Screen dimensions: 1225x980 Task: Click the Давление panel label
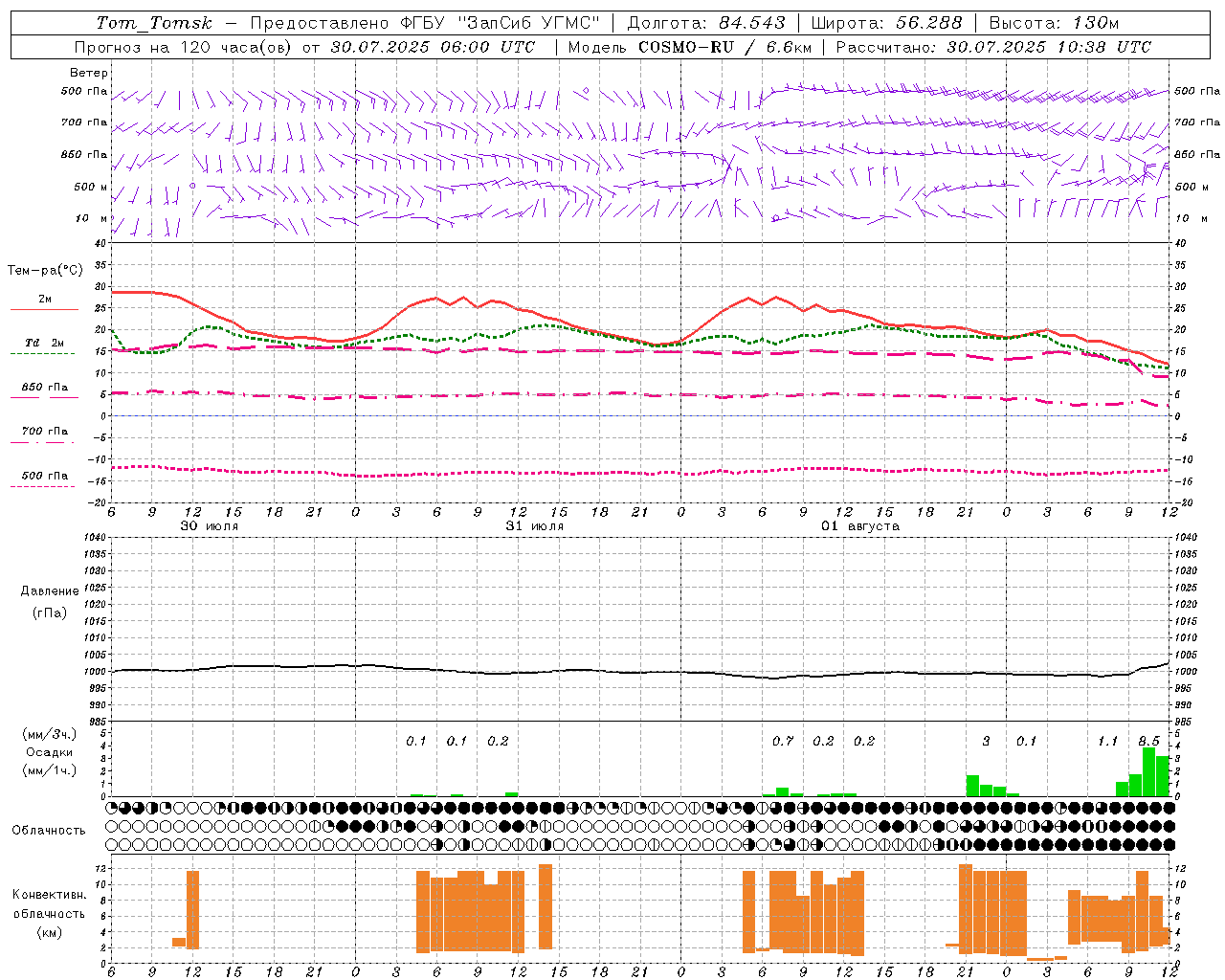[50, 591]
